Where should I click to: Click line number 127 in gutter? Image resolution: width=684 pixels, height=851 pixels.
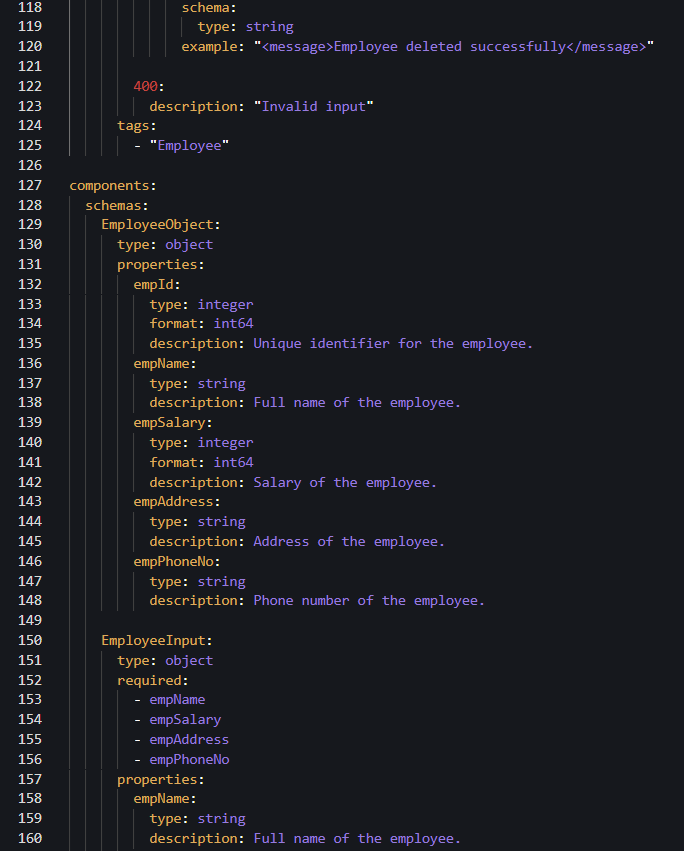click(30, 185)
